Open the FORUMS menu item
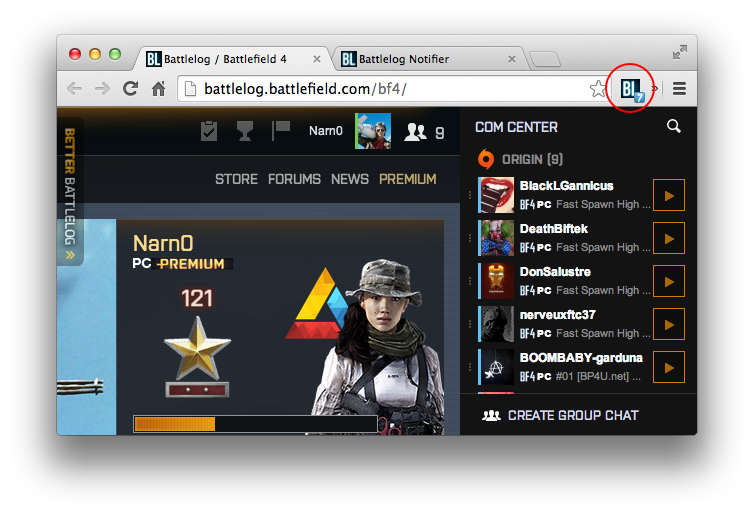The width and height of the screenshot is (754, 514). coord(294,179)
